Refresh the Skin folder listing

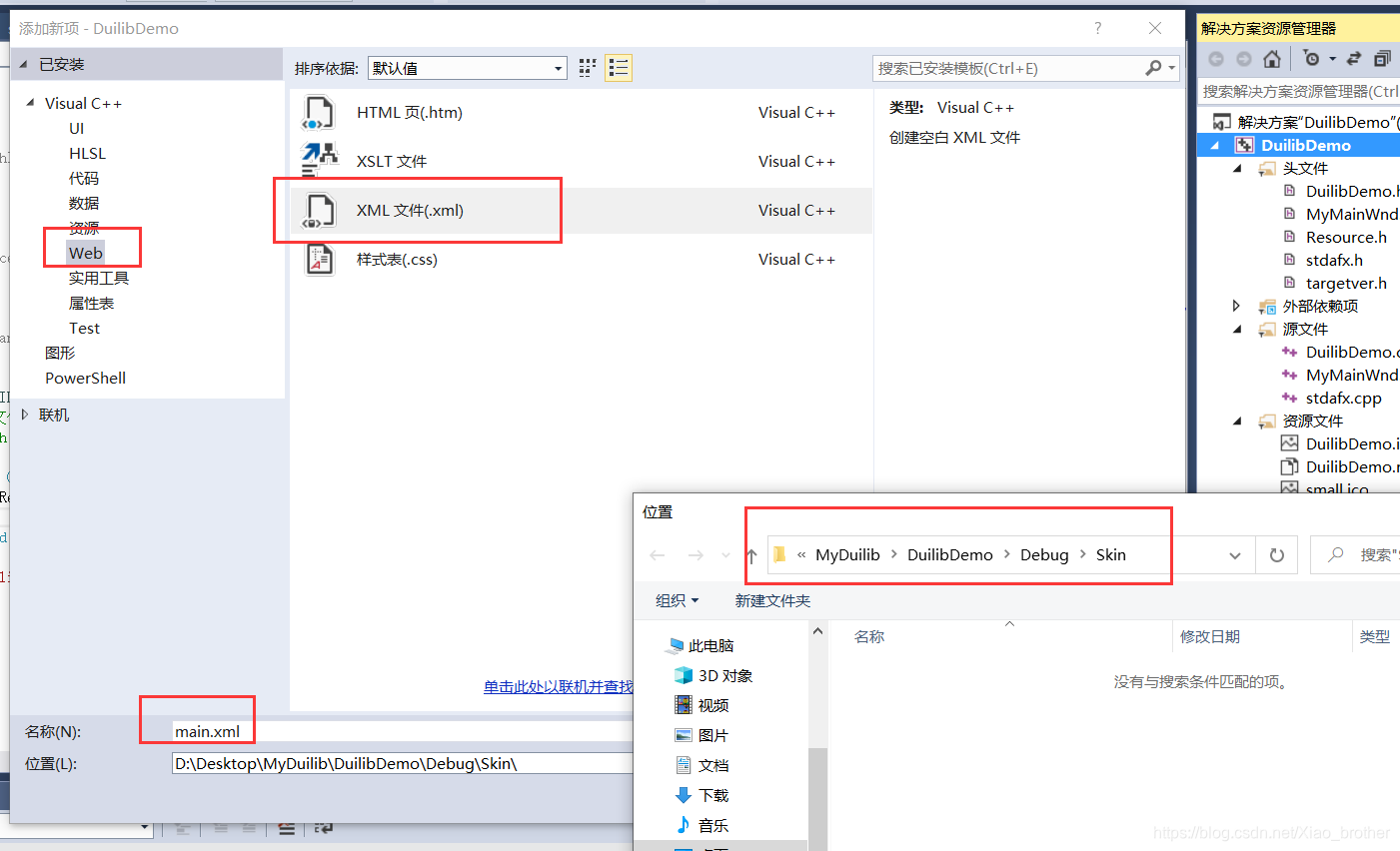(1276, 555)
